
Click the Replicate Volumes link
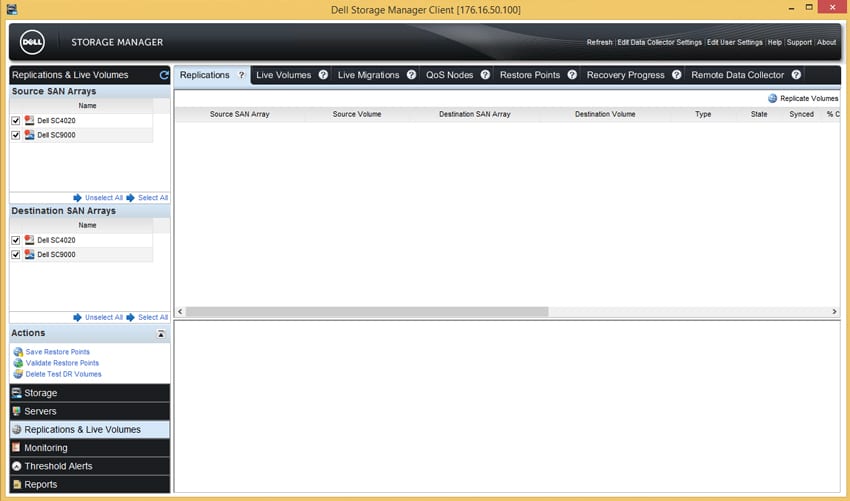point(809,98)
